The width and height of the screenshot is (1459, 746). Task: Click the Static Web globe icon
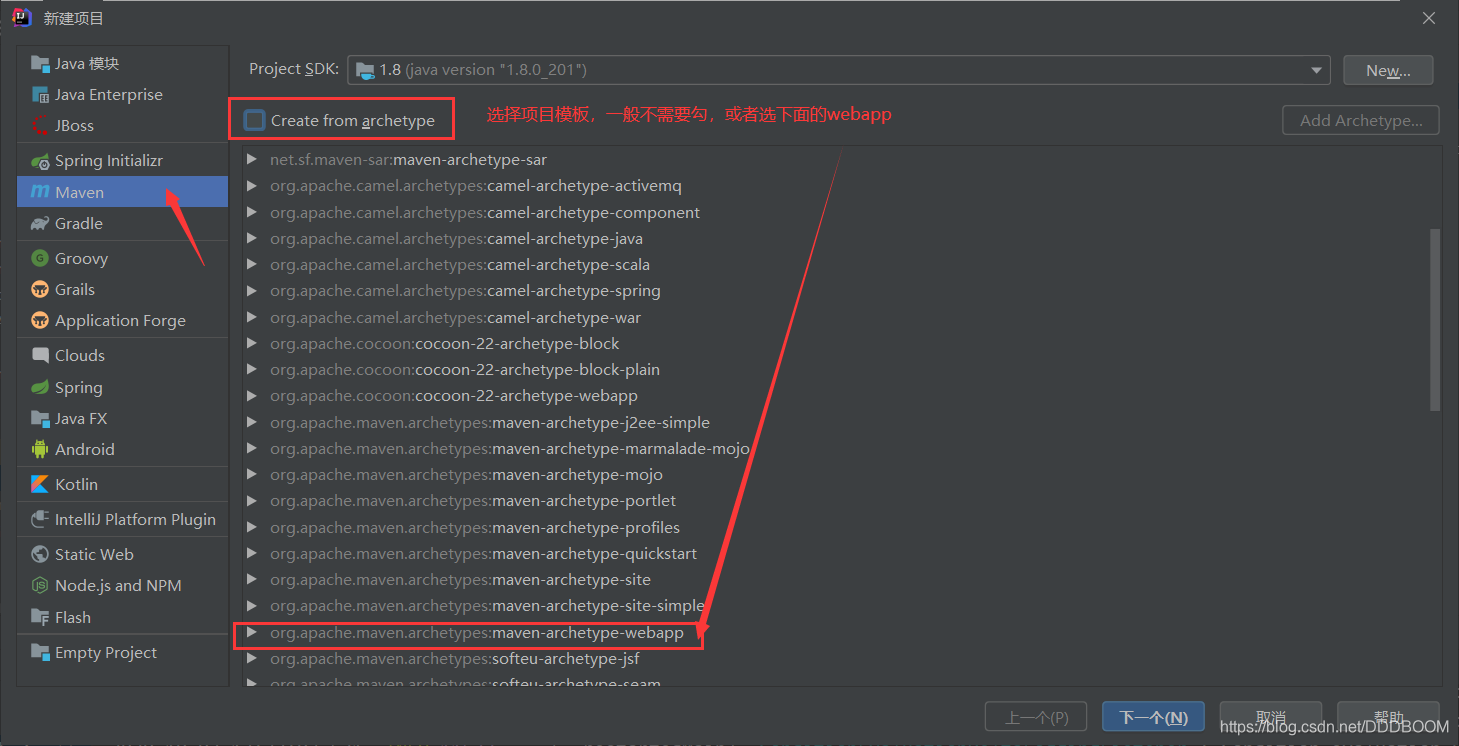tap(40, 555)
